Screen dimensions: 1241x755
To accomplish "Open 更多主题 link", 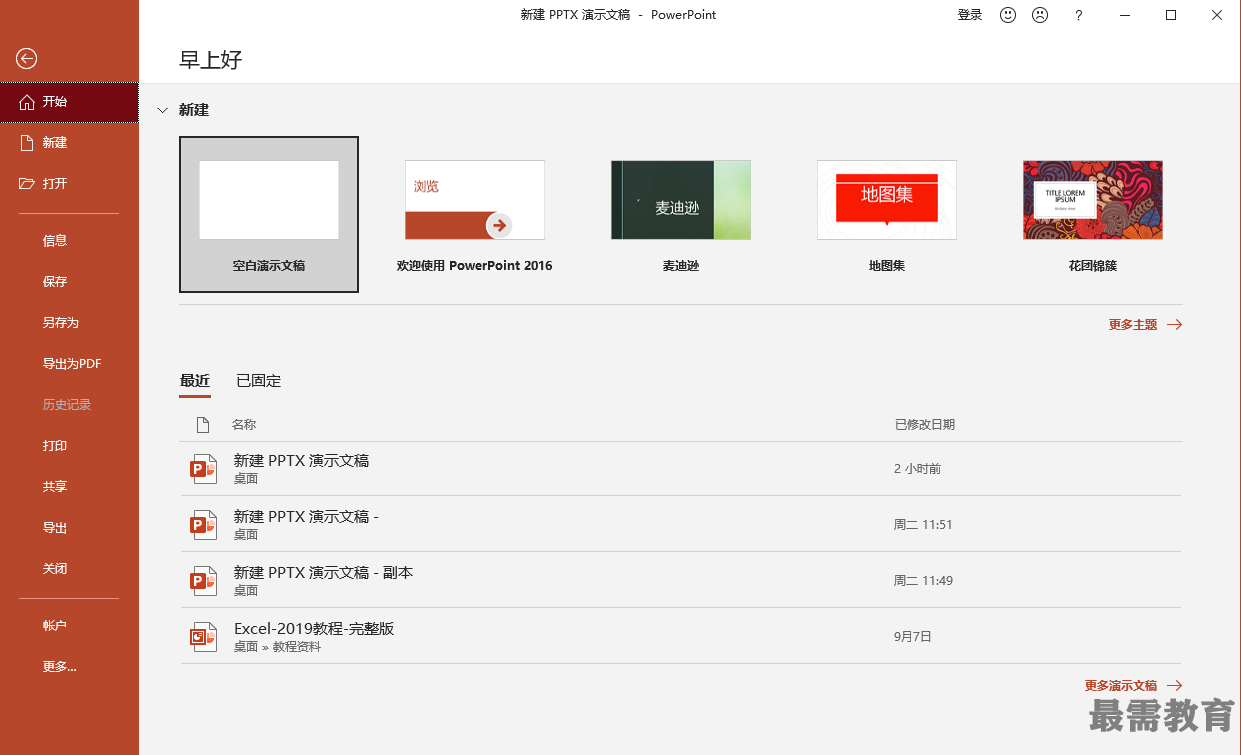I will click(x=1133, y=325).
